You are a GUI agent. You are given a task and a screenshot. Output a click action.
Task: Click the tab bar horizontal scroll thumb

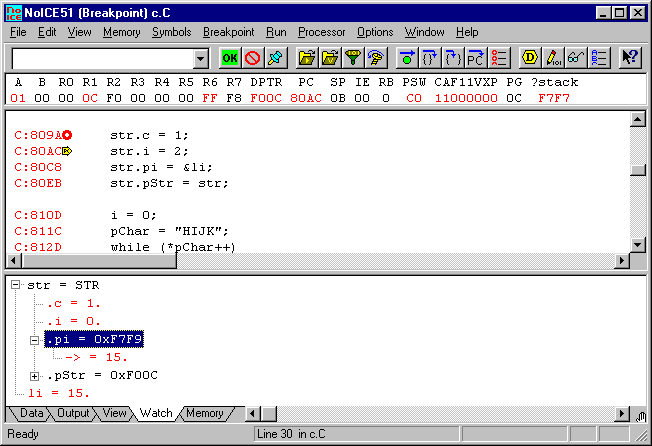tap(269, 414)
